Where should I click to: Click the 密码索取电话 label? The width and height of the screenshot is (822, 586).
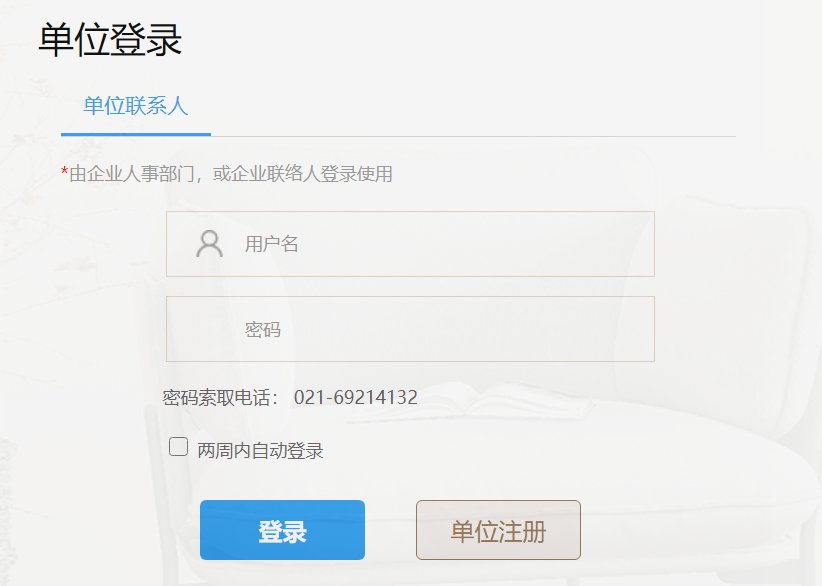pos(222,398)
